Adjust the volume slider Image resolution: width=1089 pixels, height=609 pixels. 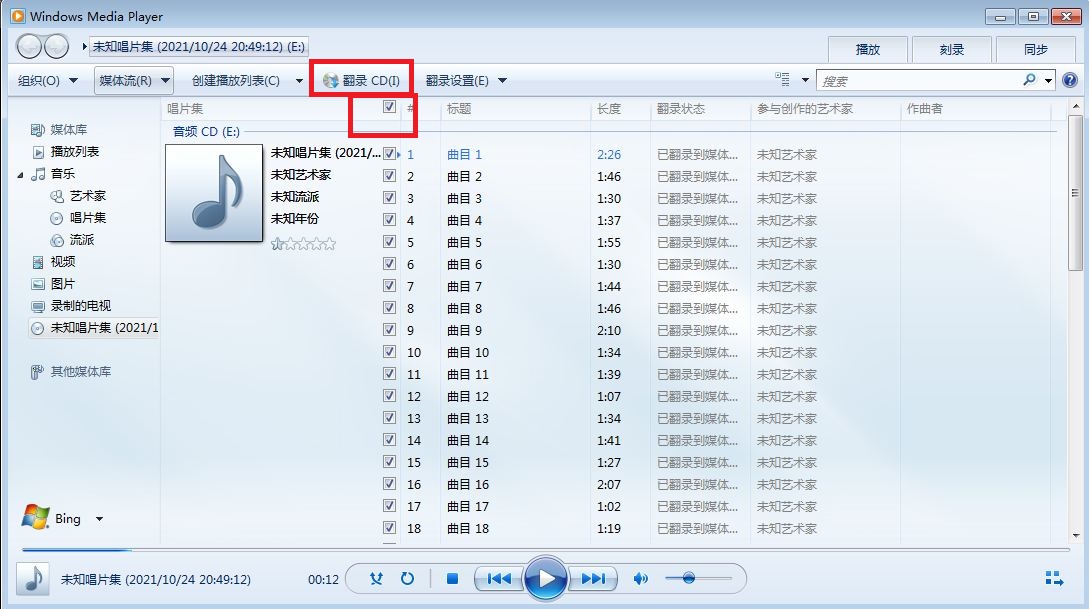[x=688, y=578]
